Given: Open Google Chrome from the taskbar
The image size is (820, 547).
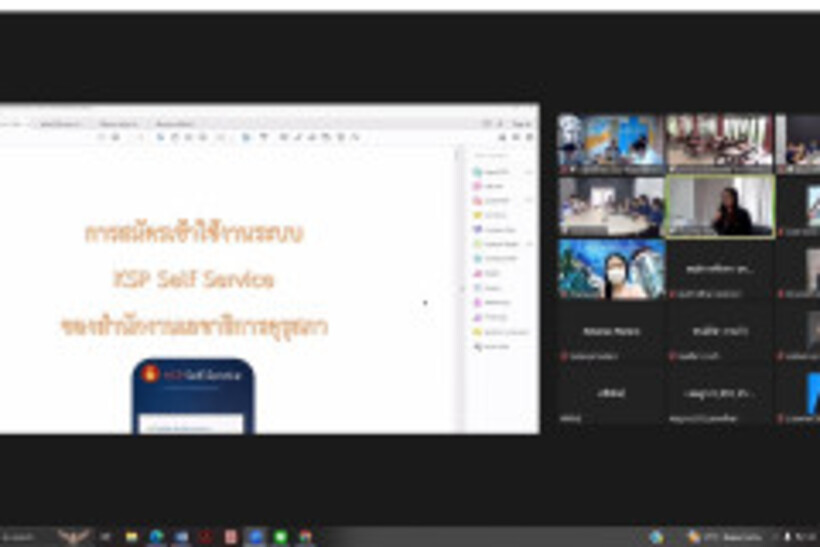Looking at the screenshot, I should (305, 537).
